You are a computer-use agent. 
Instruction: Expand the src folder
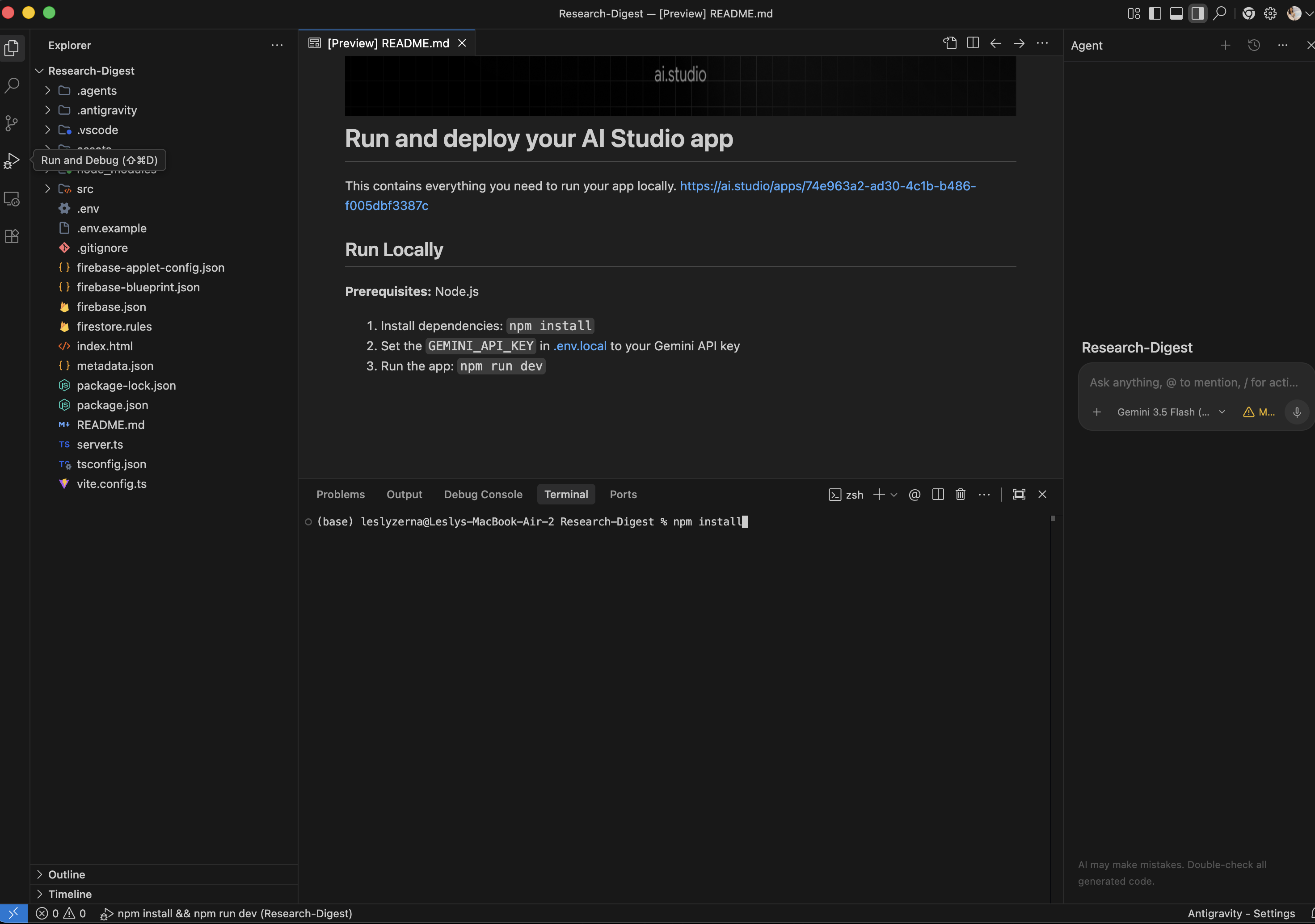85,189
